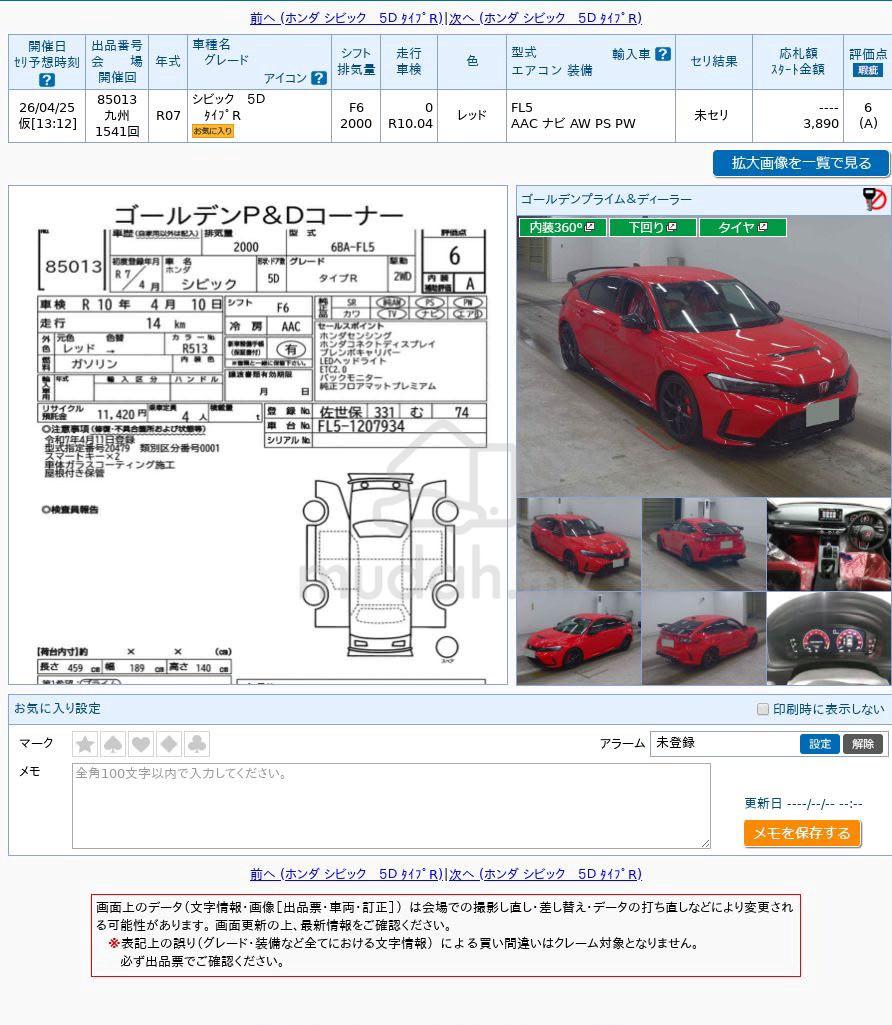Screen dimensions: 892x1025
Task: Click inside the メモ text area
Action: tap(391, 806)
